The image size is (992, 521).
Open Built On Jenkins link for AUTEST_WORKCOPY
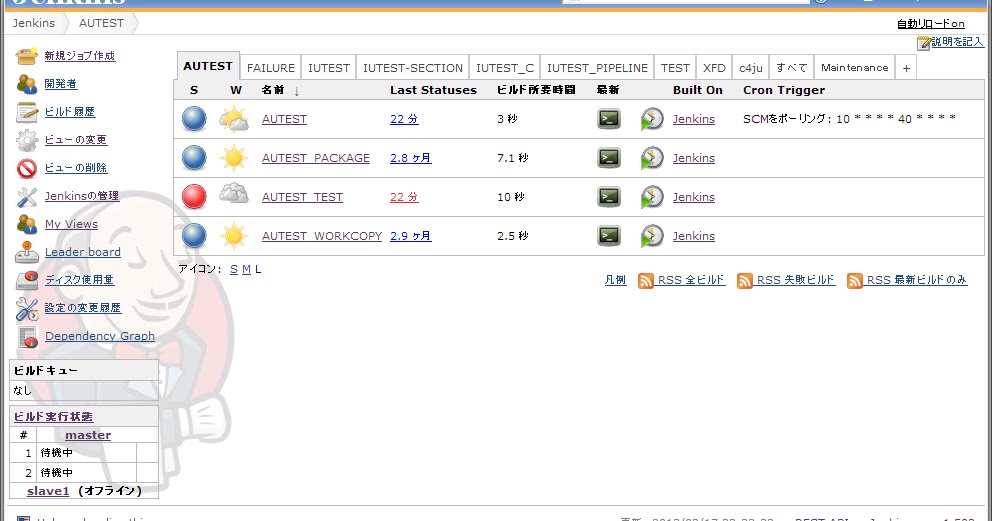693,236
